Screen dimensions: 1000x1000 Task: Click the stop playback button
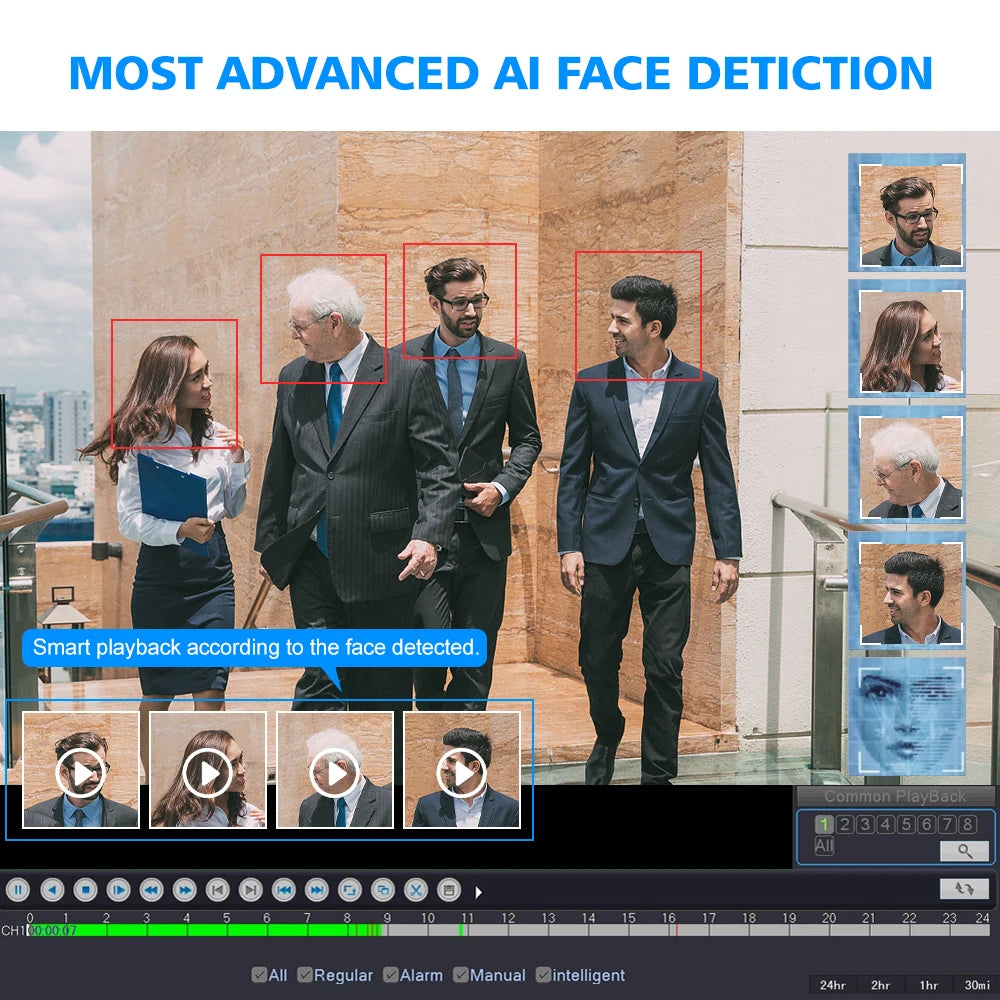85,889
